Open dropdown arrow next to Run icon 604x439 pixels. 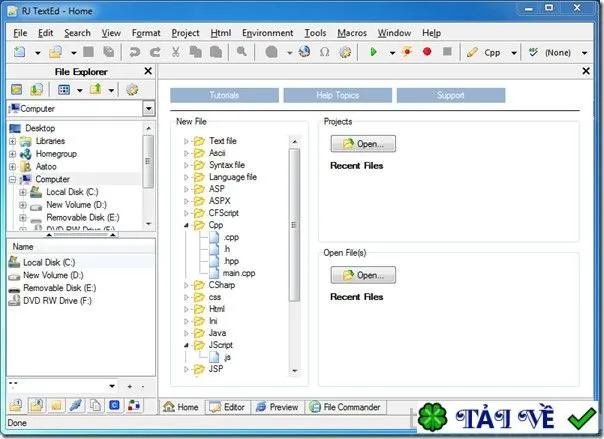click(x=392, y=53)
